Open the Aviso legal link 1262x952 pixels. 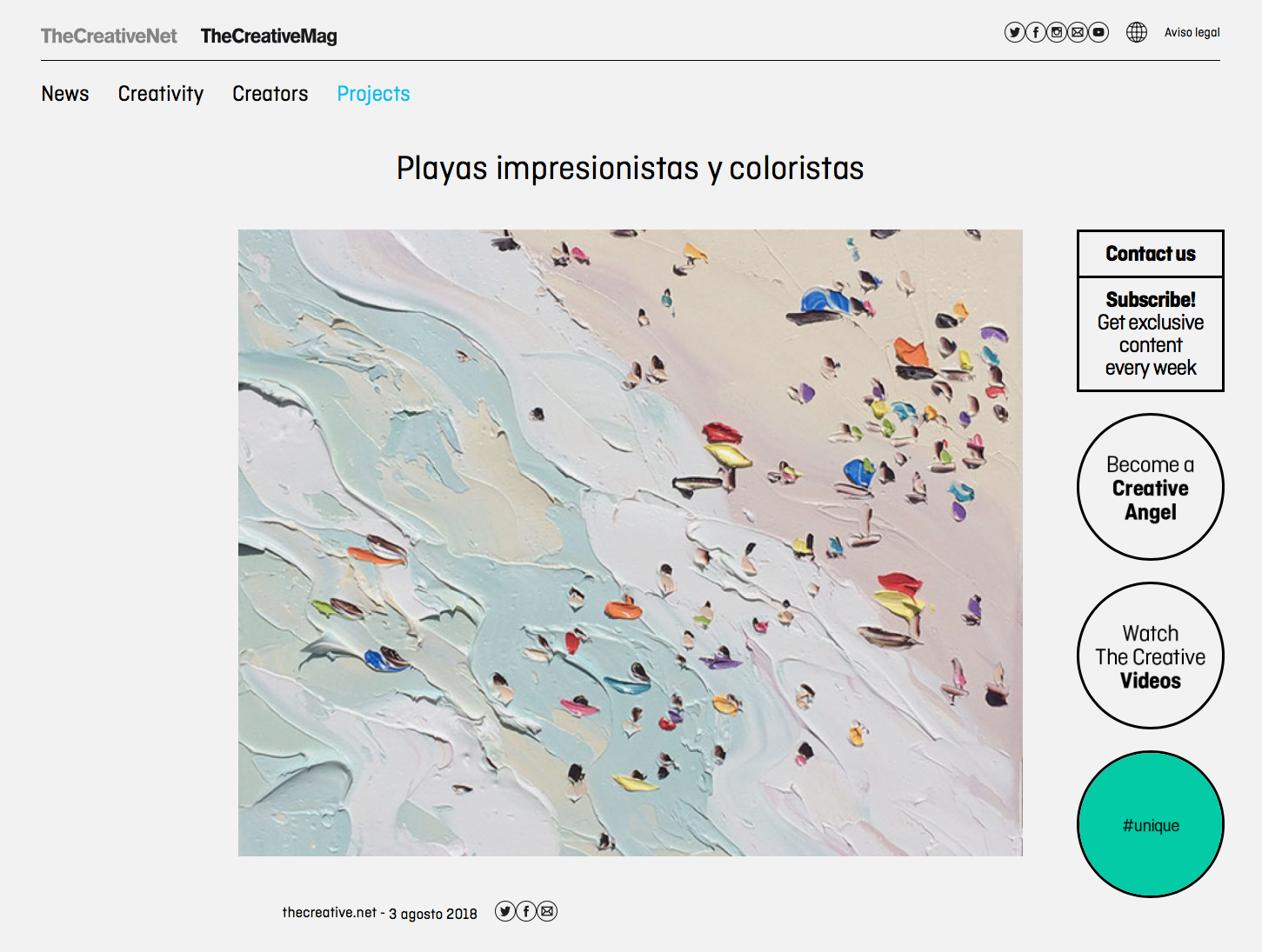pos(1192,32)
